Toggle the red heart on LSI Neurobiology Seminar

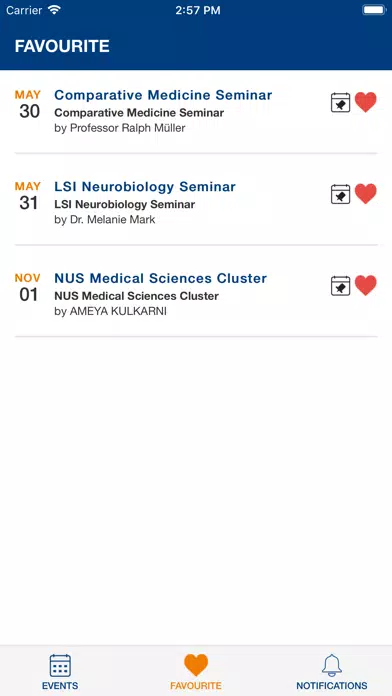click(366, 194)
